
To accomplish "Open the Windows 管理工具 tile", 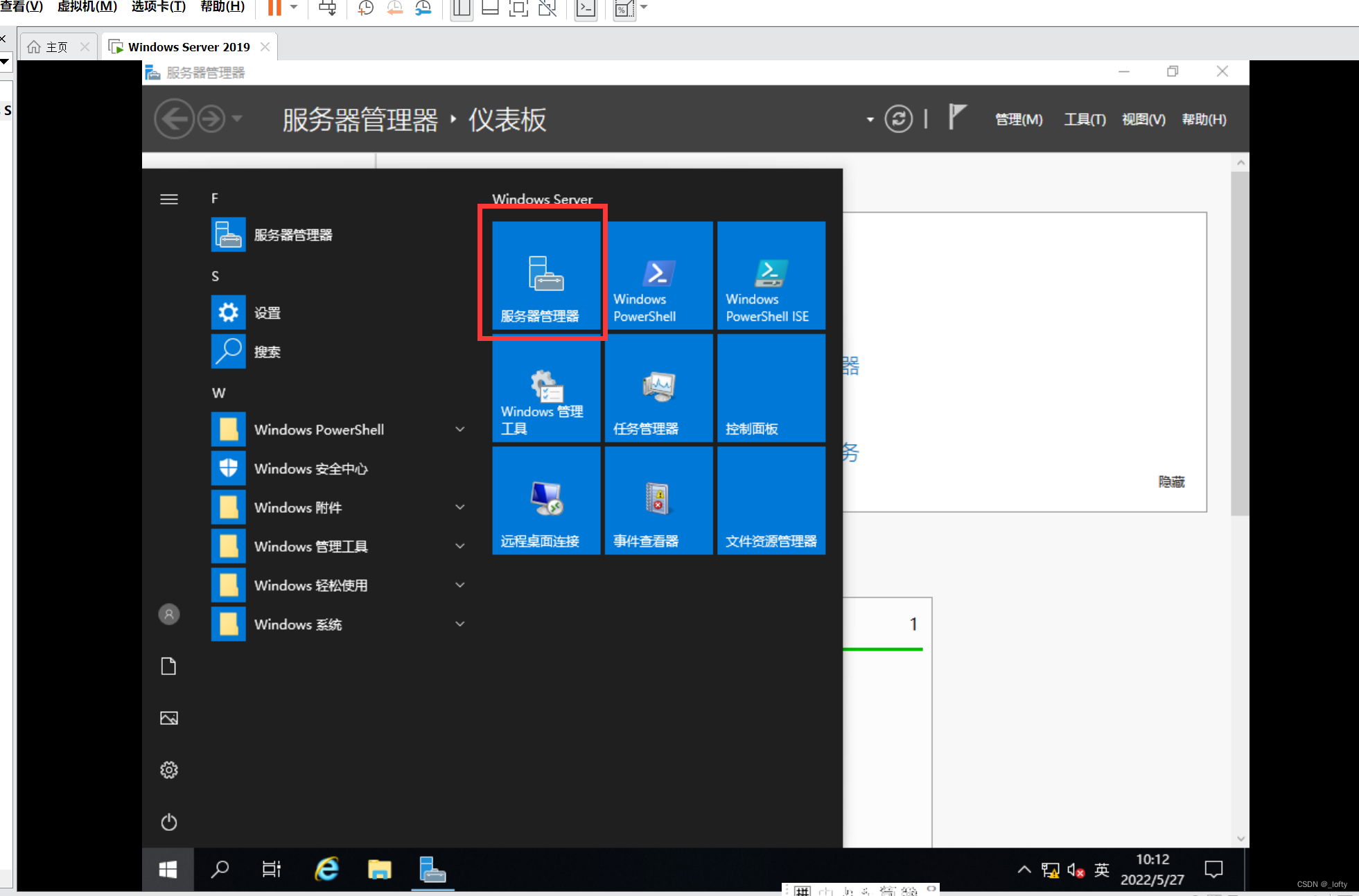I will (546, 388).
